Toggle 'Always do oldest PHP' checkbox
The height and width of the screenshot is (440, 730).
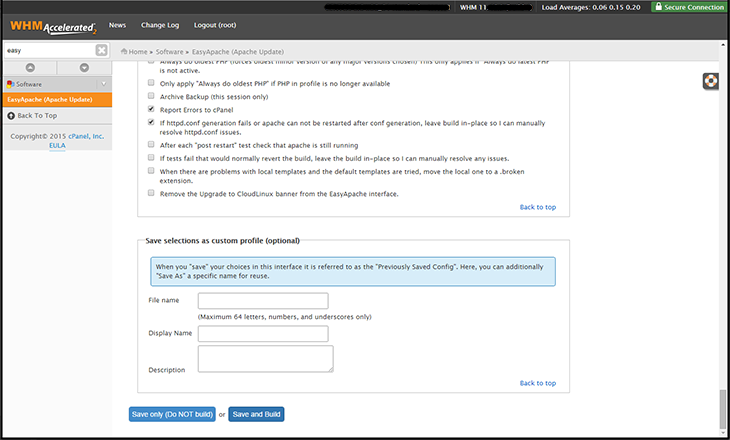point(151,61)
